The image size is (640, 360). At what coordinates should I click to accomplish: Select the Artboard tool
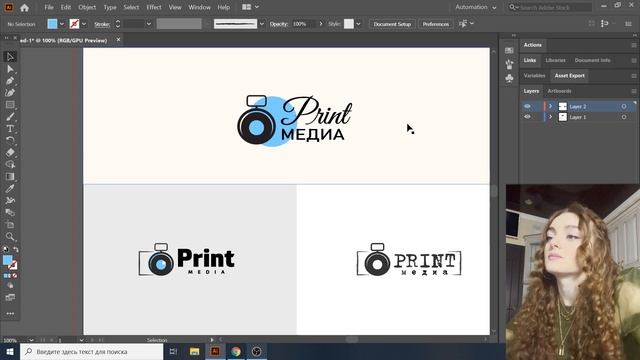point(10,224)
